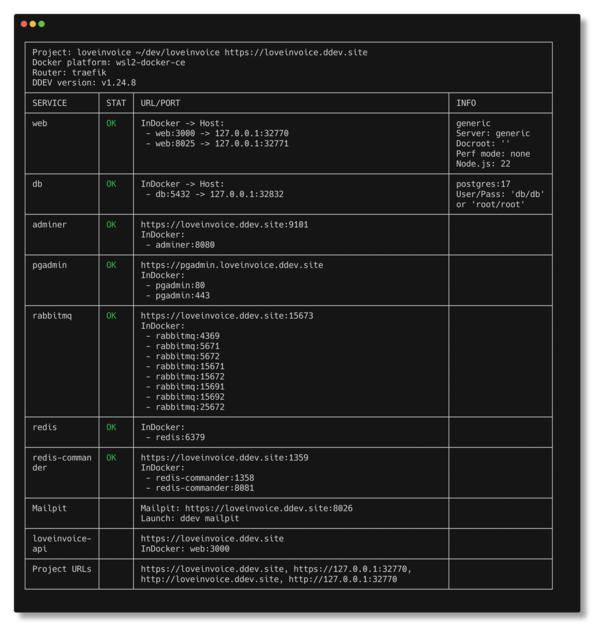
Task: Select the db service name
Action: click(37, 184)
